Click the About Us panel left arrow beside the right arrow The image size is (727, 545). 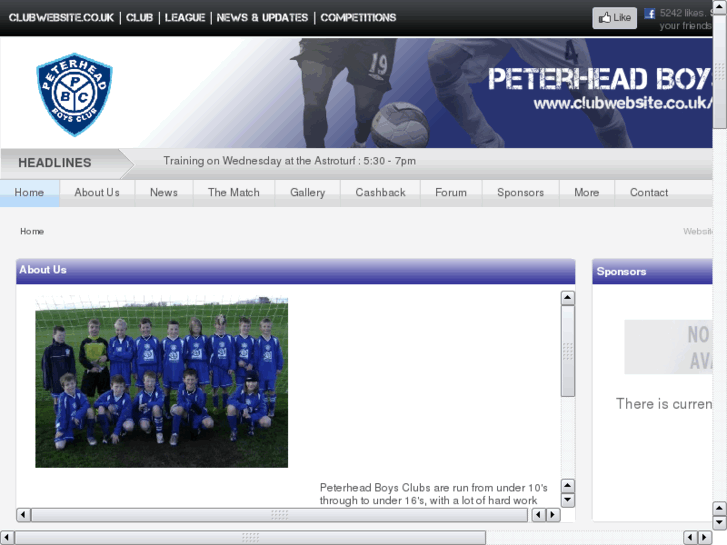538,515
